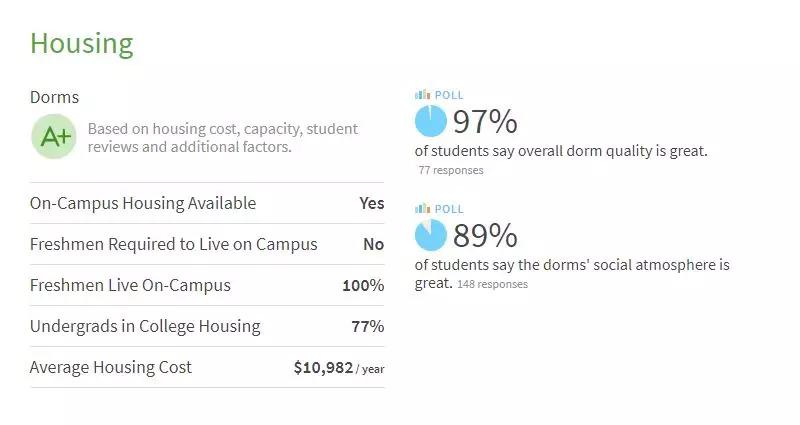The image size is (800, 425).
Task: Click the 97% pie chart icon
Action: (430, 121)
